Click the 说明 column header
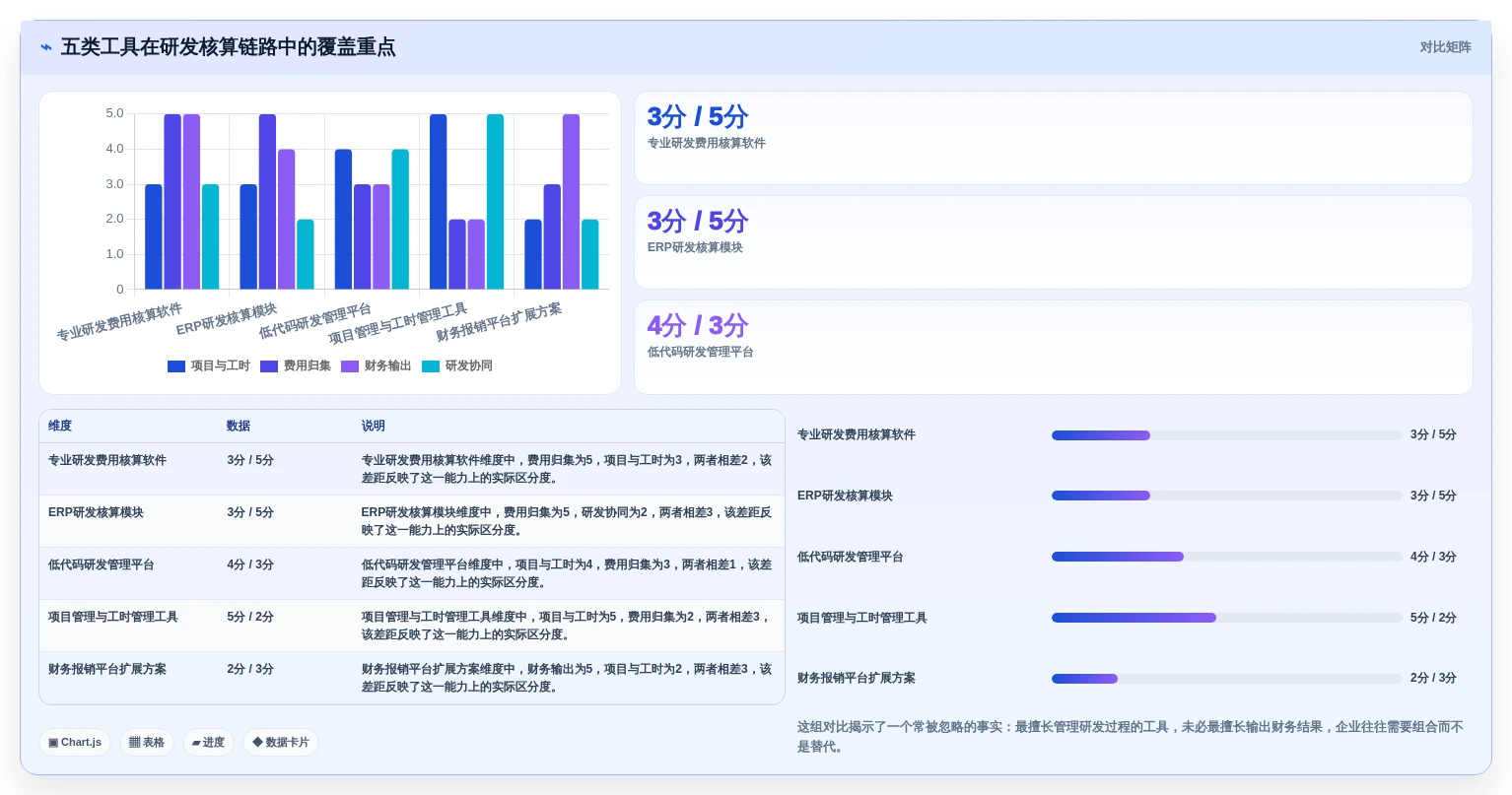 (373, 427)
